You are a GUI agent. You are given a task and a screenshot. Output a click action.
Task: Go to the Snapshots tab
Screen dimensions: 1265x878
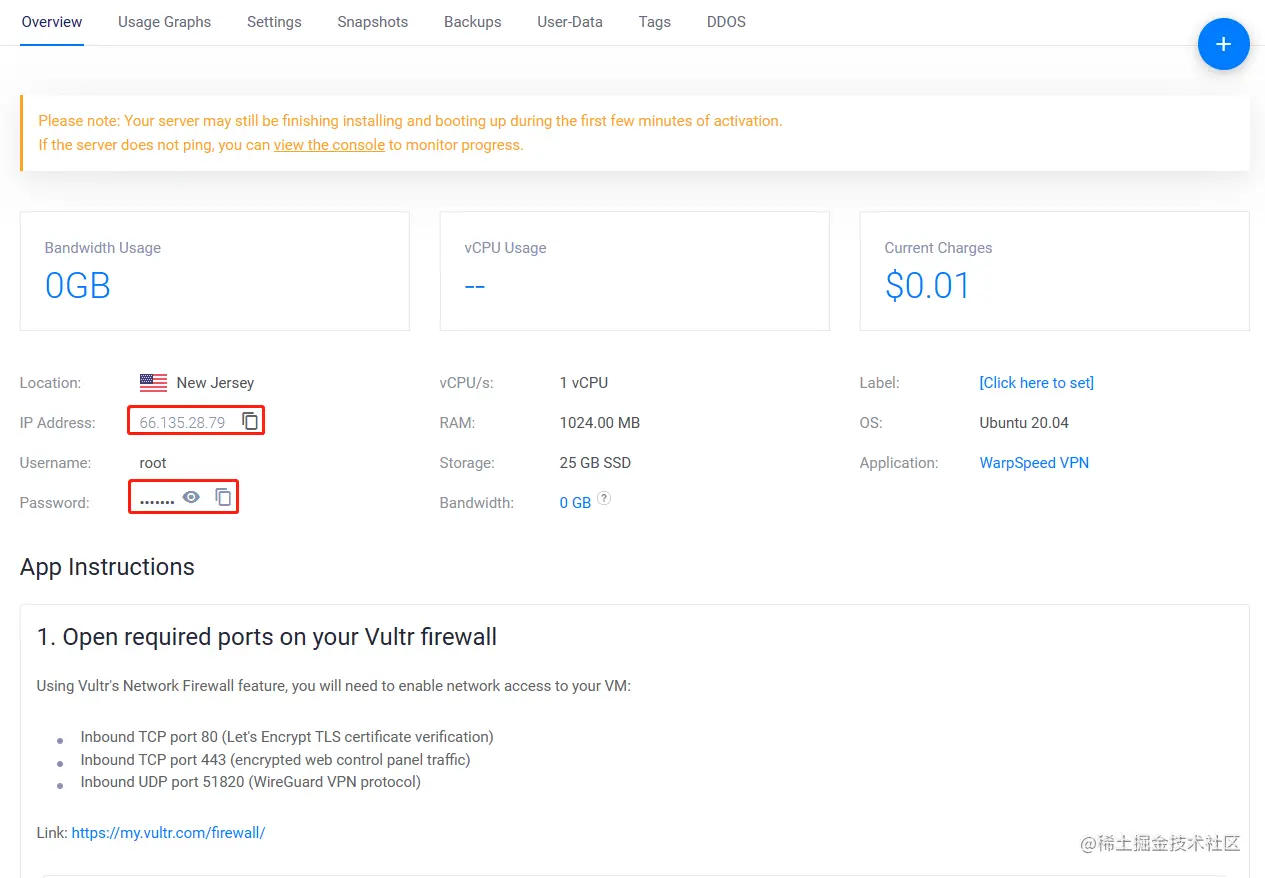372,21
